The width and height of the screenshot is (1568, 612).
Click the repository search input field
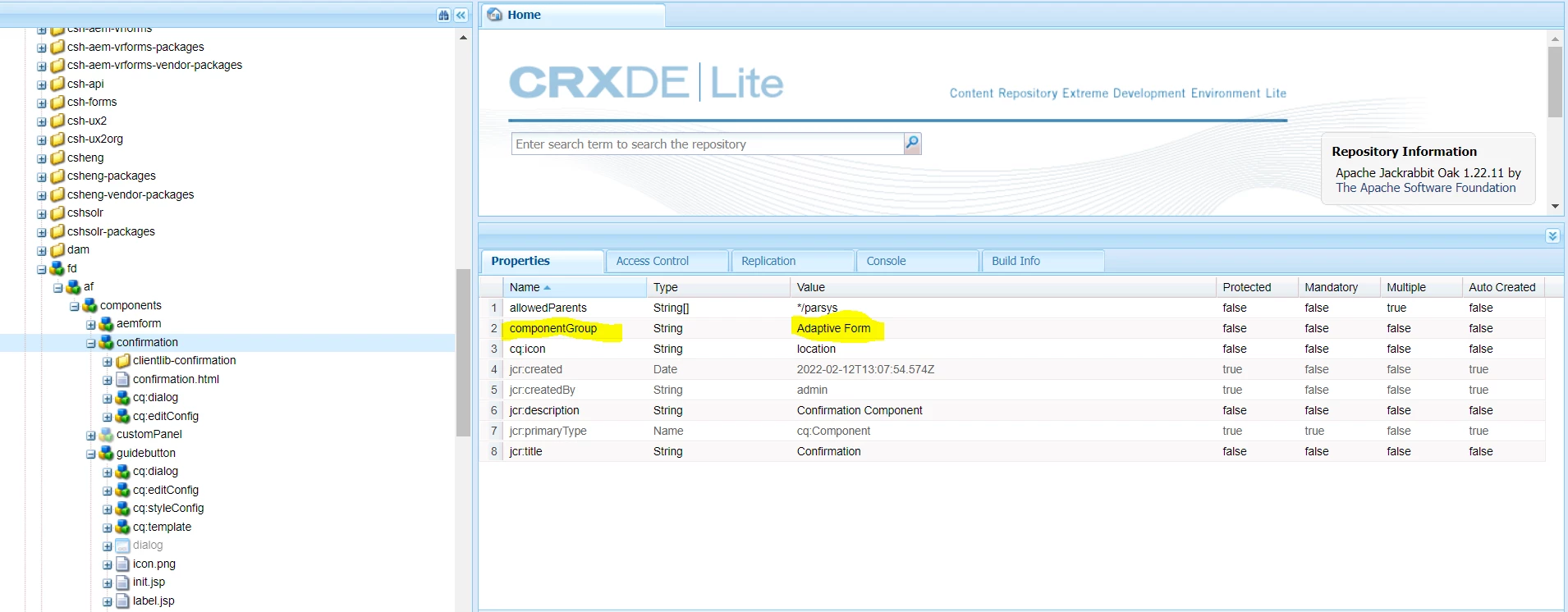[708, 144]
